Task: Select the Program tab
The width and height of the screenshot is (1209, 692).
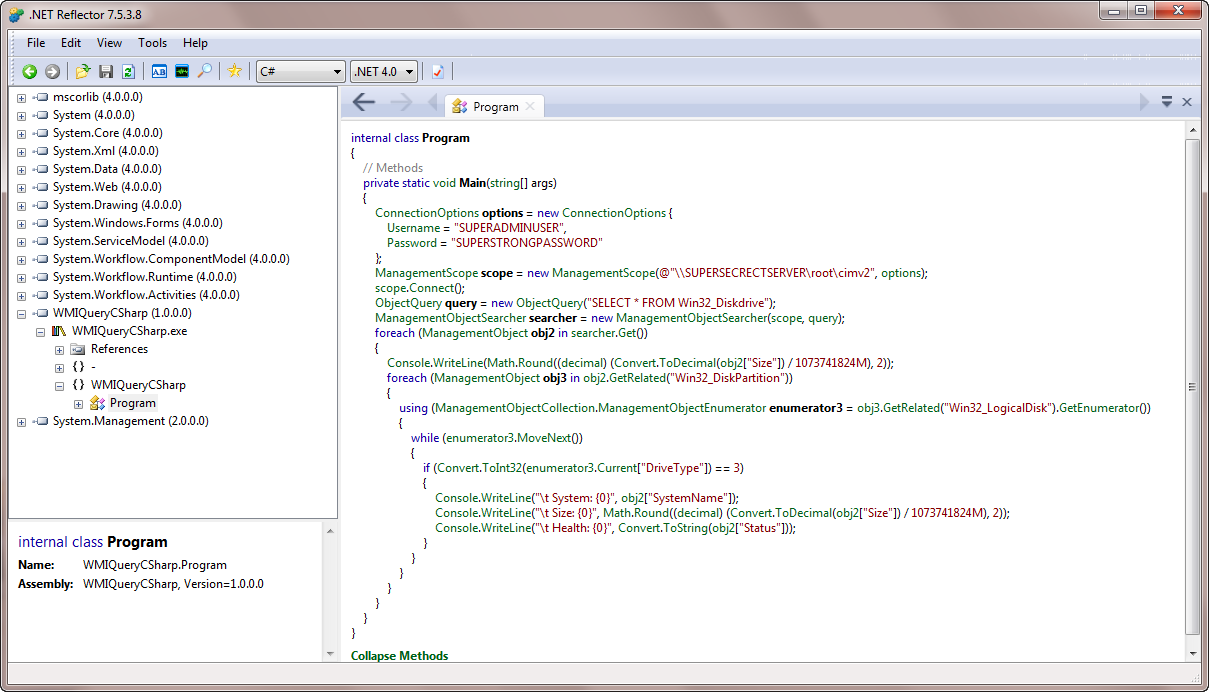Action: 493,106
